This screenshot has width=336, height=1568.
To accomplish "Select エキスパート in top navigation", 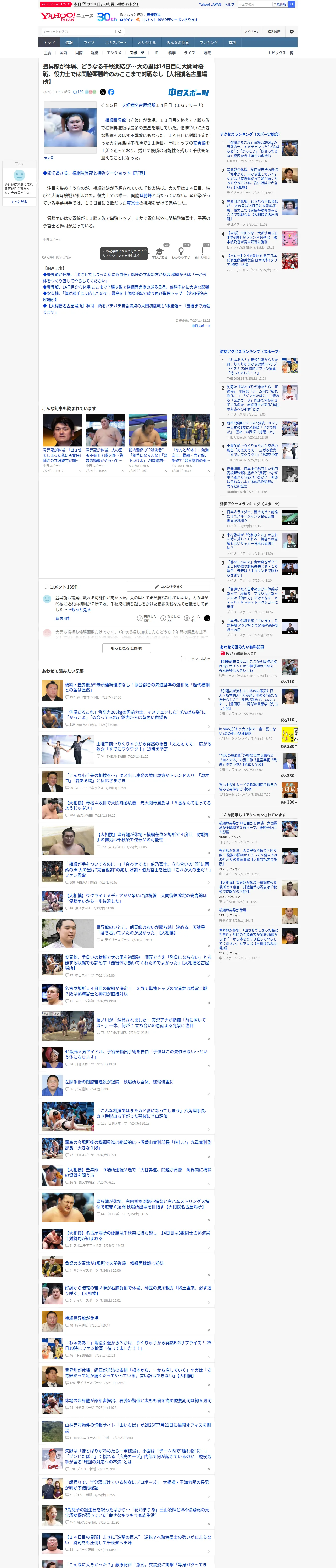I will coord(116,43).
